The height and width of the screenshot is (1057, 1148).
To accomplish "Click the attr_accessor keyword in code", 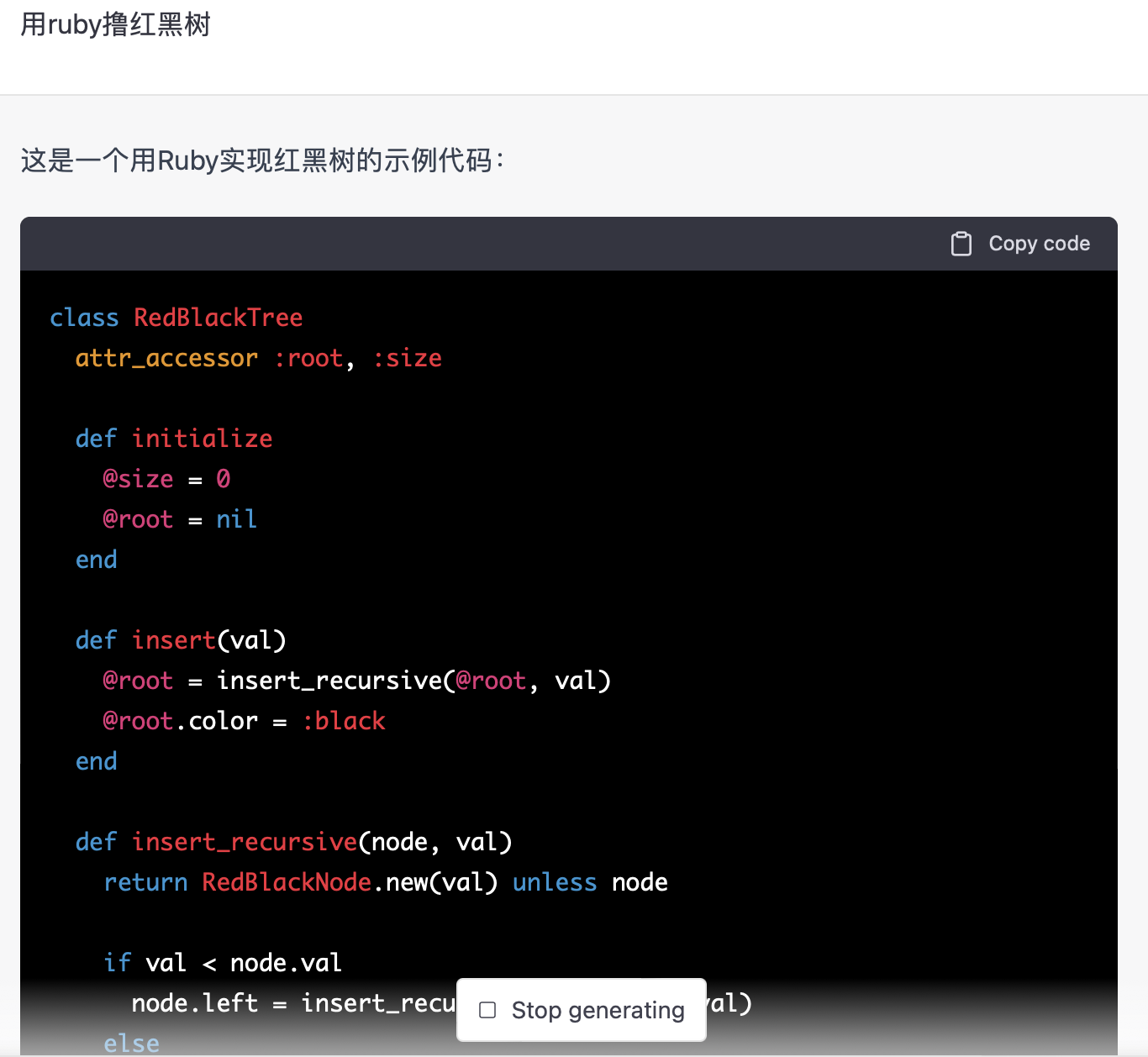I will pyautogui.click(x=166, y=358).
